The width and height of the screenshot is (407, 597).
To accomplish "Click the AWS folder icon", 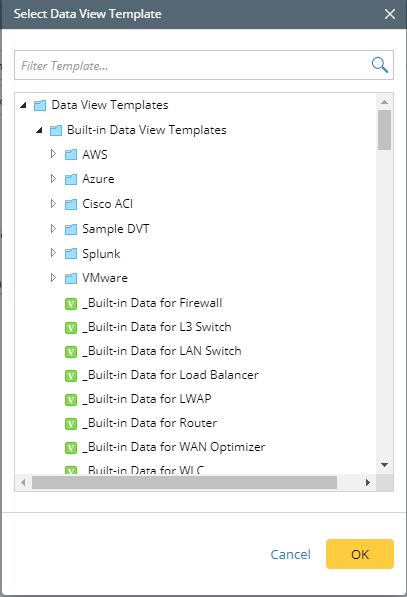I will pyautogui.click(x=71, y=155).
